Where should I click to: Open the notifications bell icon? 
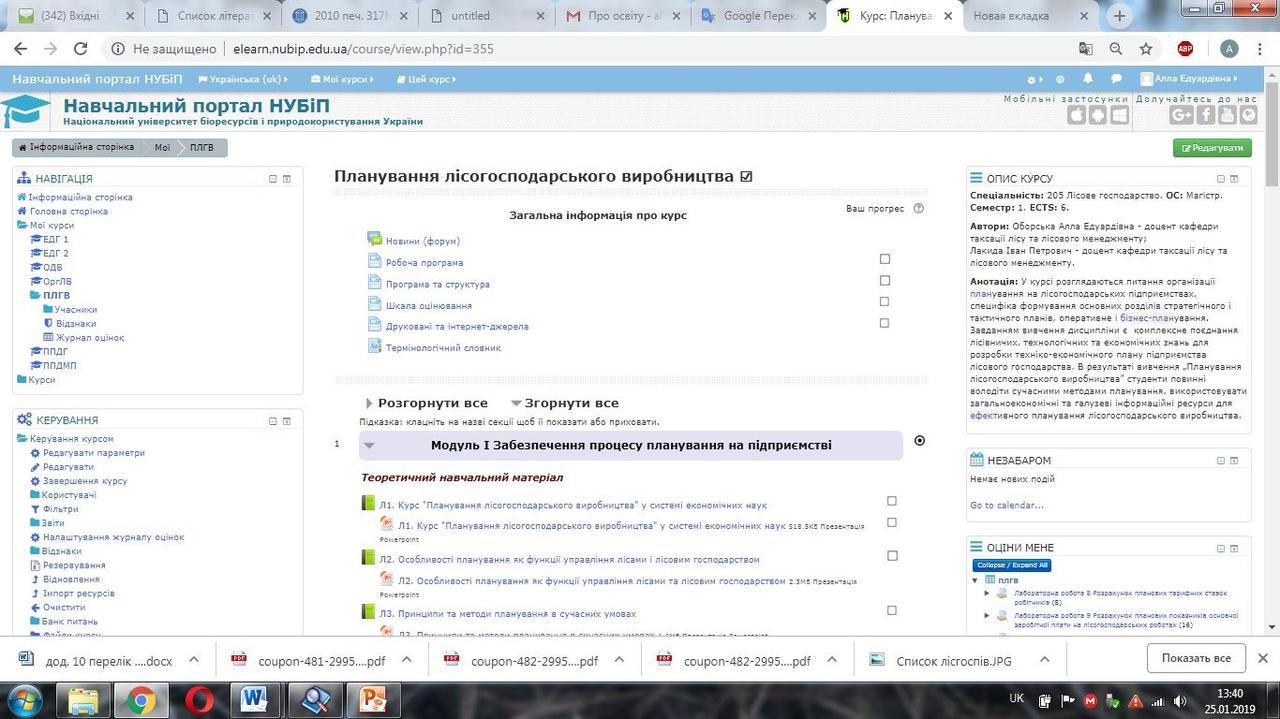1088,79
